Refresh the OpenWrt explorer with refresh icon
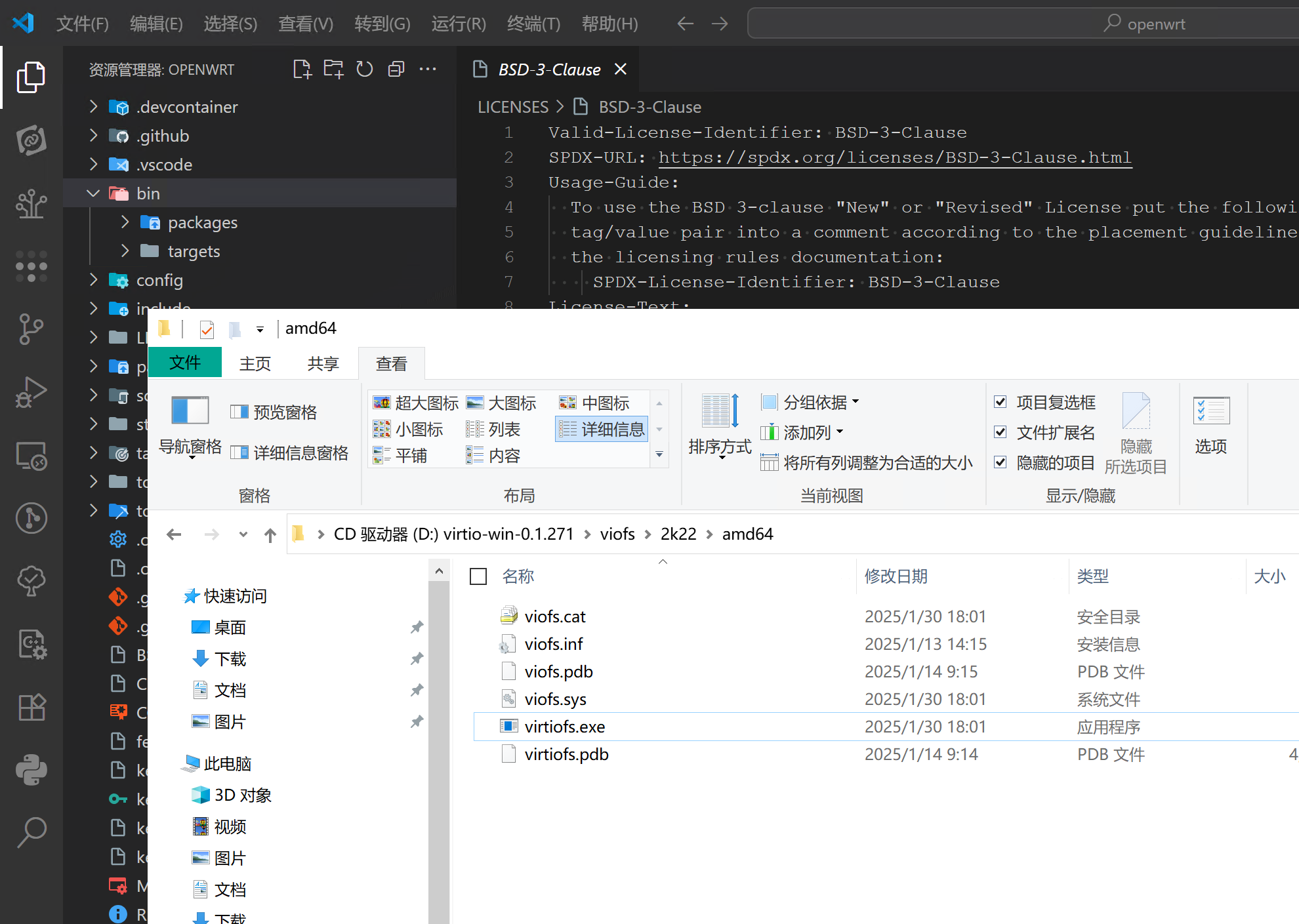This screenshot has height=924, width=1299. pos(365,69)
